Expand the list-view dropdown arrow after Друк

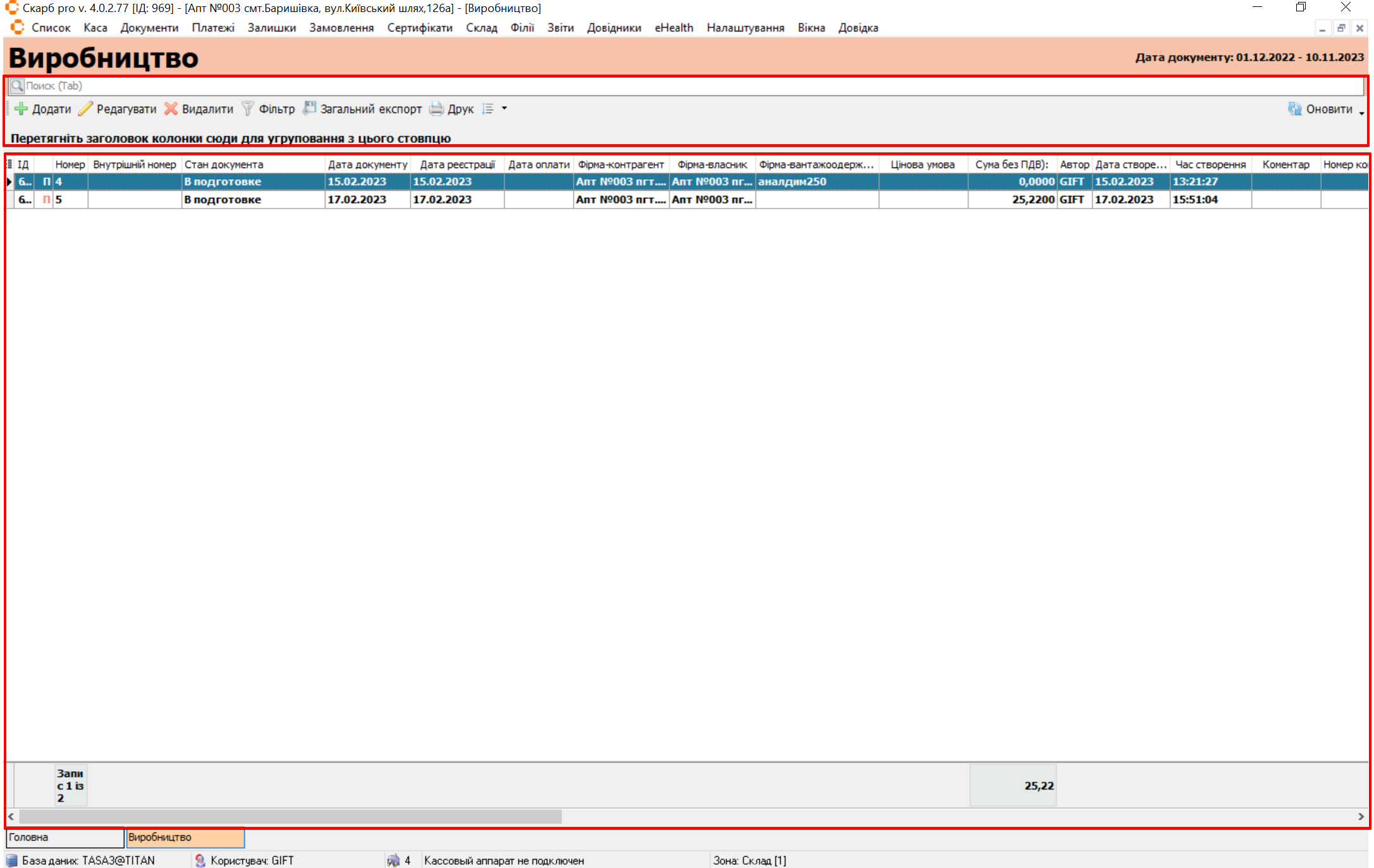pos(504,109)
